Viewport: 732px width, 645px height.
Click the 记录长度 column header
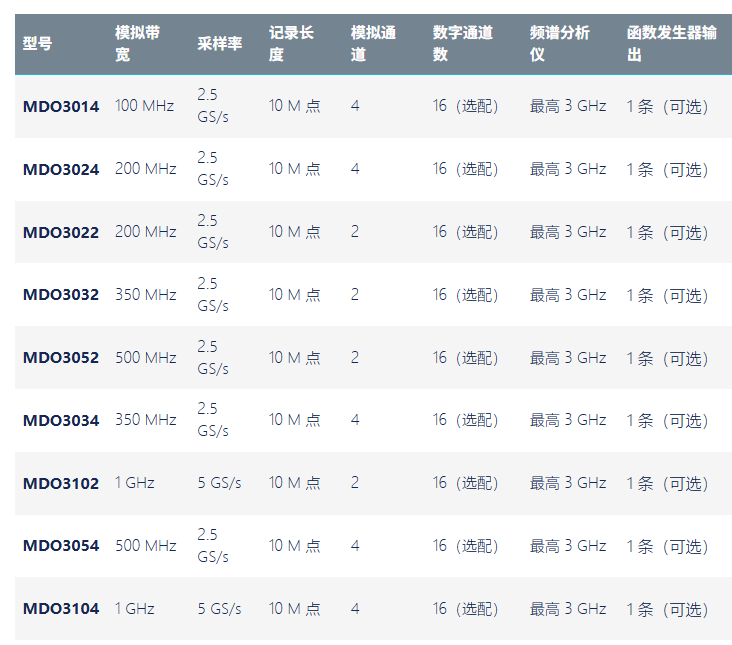(x=291, y=44)
